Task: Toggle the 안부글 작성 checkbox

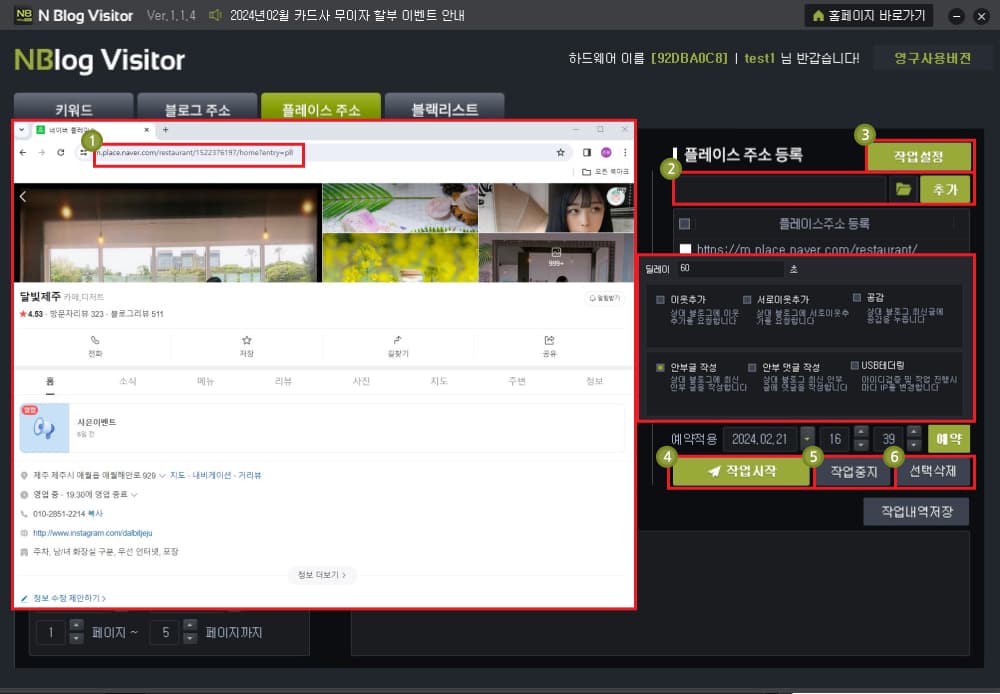Action: 660,367
